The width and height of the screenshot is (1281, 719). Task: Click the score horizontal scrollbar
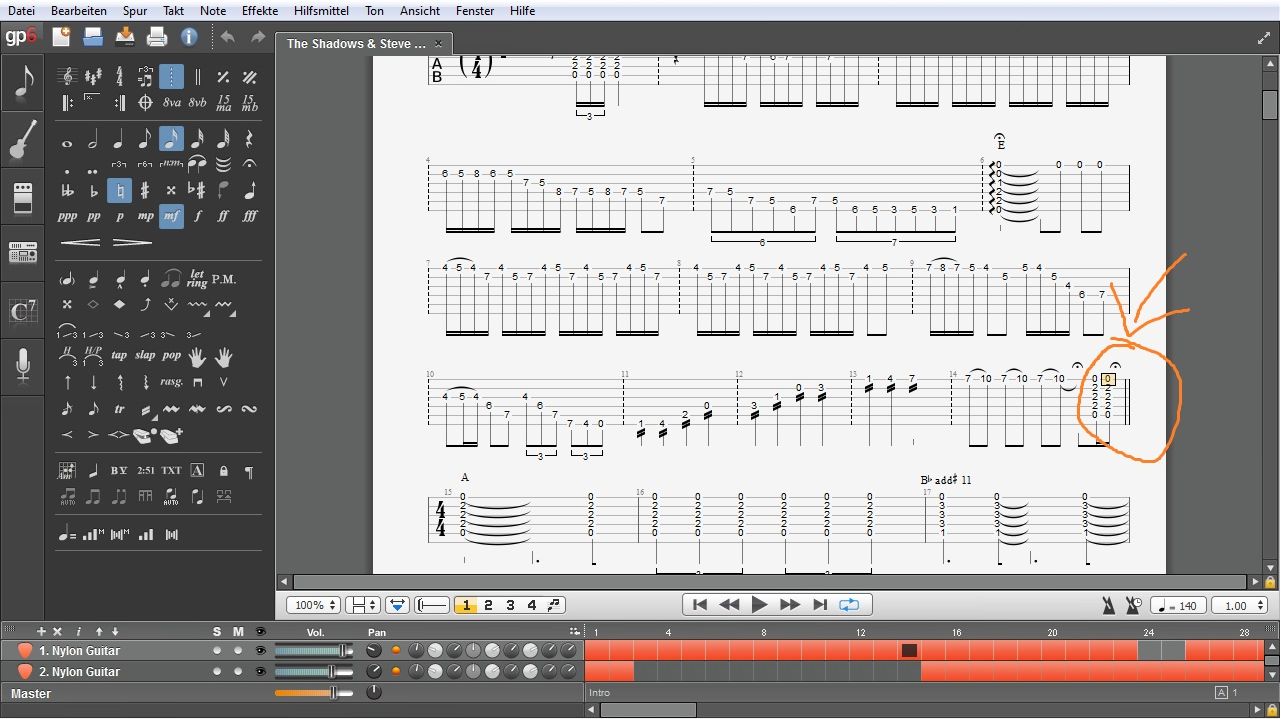tap(770, 581)
